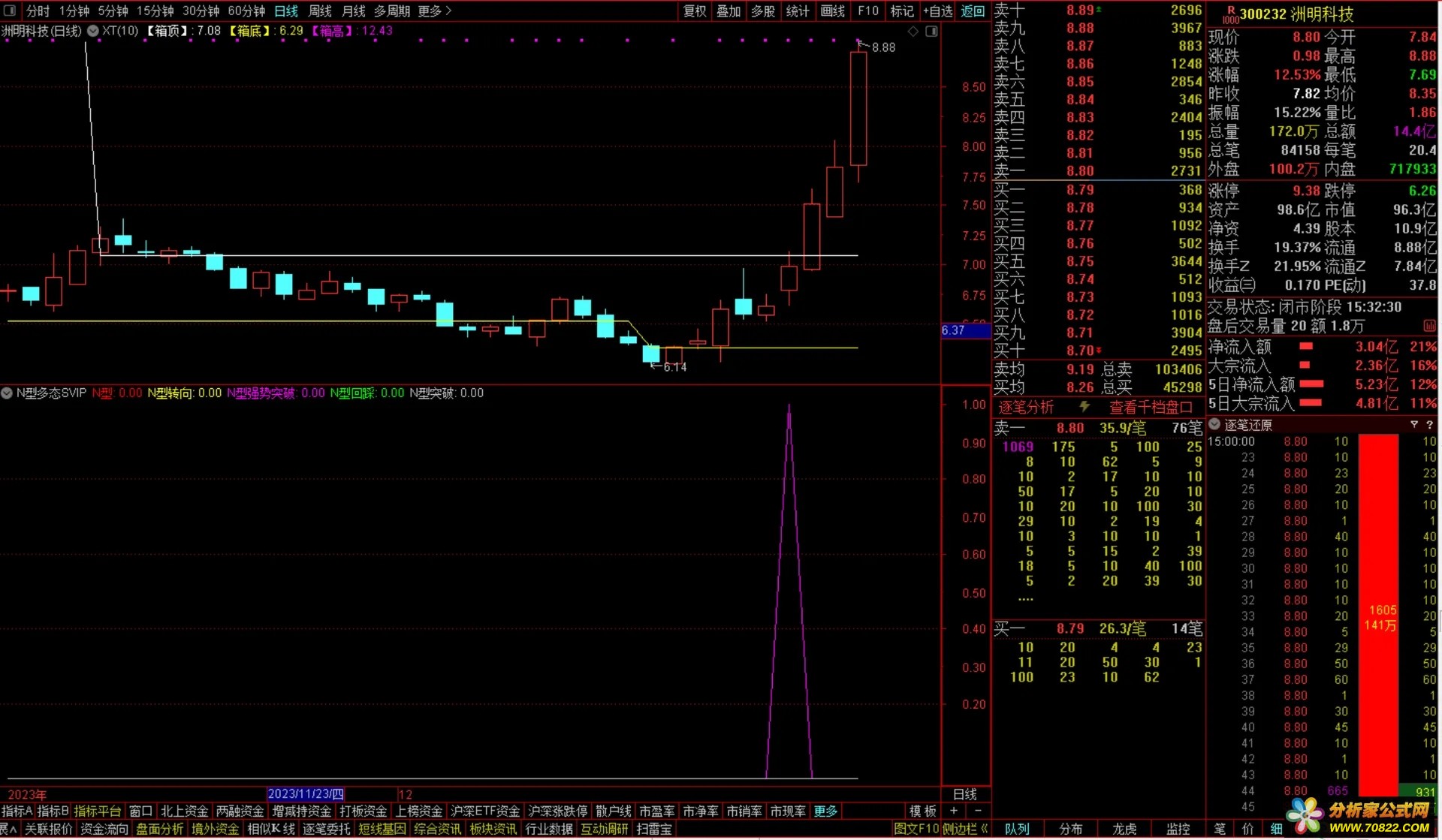Switch to the 60分钟 chart period
1442x840 pixels.
[246, 11]
